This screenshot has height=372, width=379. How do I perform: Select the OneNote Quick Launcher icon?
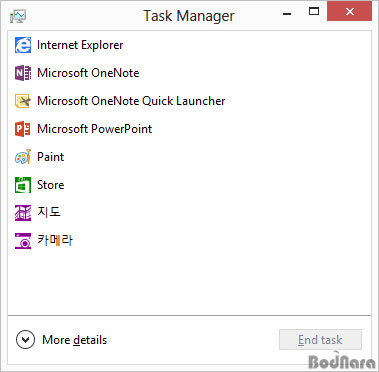[x=23, y=101]
